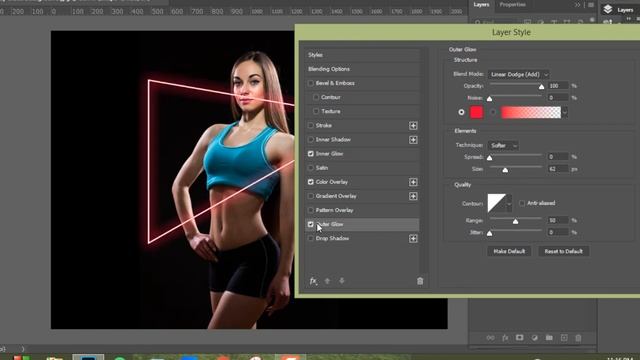
Task: Enable the Pattern Overlay checkbox
Action: click(x=311, y=210)
